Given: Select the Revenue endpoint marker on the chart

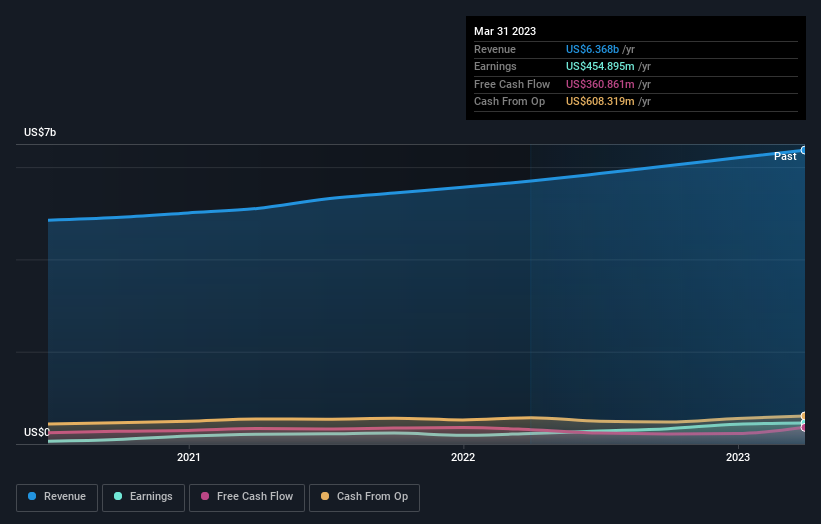Looking at the screenshot, I should [x=804, y=150].
